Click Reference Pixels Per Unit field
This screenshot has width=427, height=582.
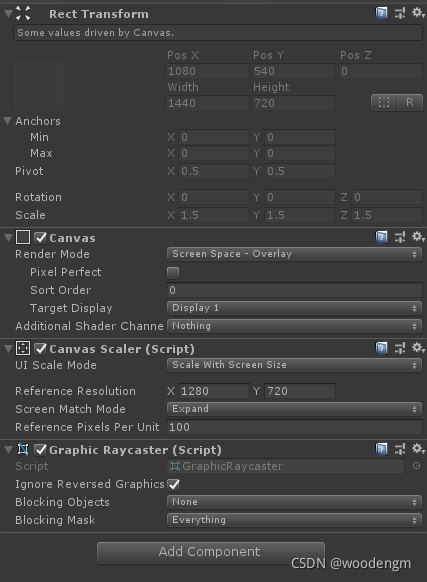tap(294, 427)
